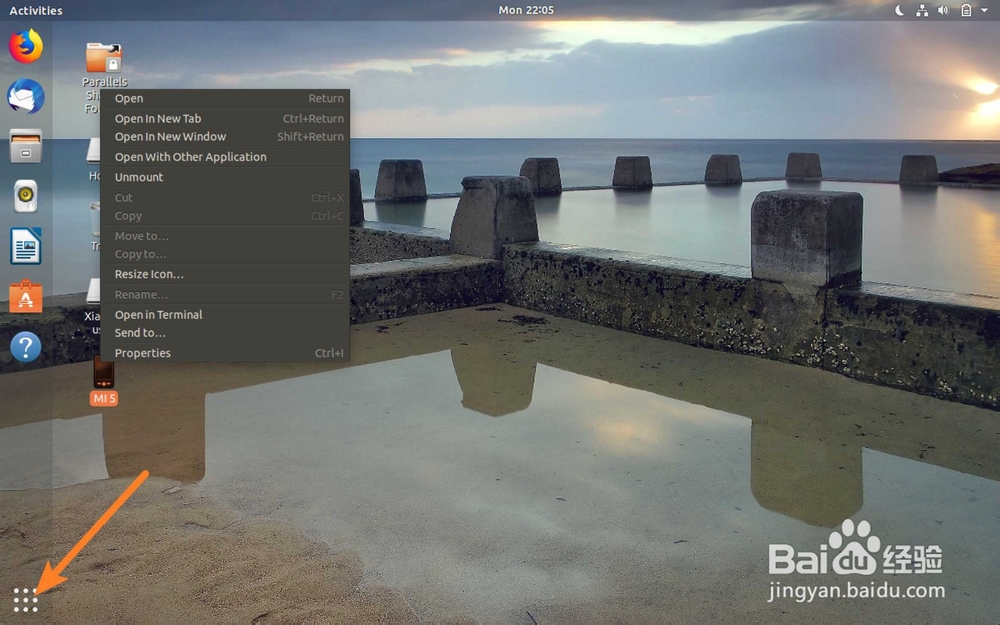The image size is (1000, 625).
Task: Expand the system status menu arrow
Action: point(983,10)
